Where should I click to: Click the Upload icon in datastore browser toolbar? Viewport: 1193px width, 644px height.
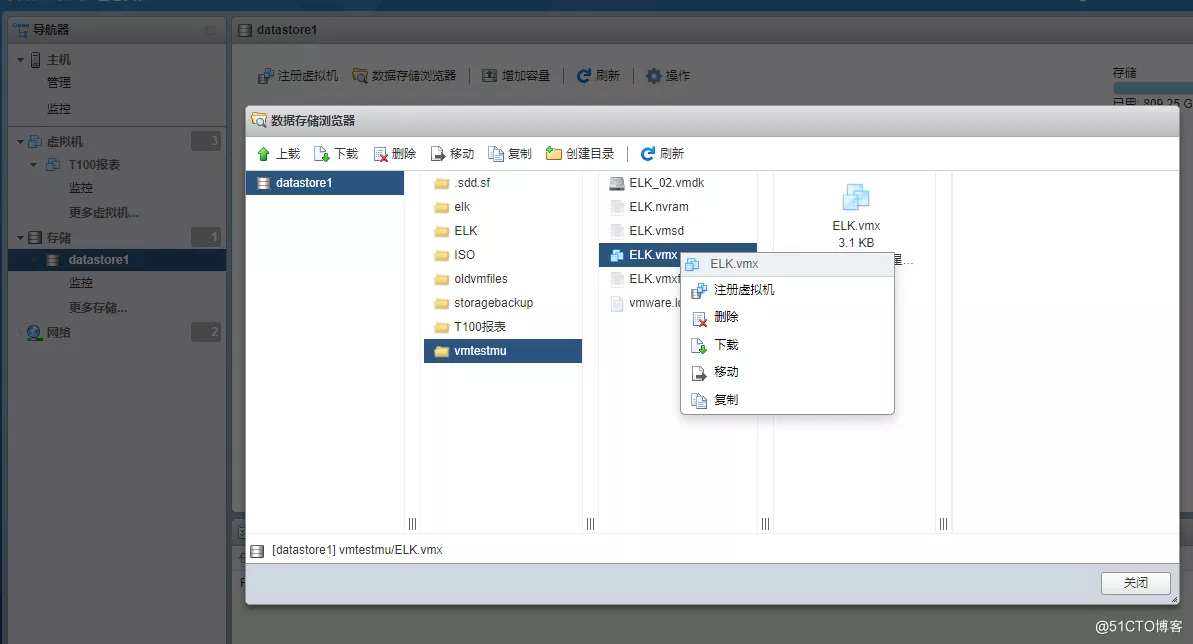[264, 154]
